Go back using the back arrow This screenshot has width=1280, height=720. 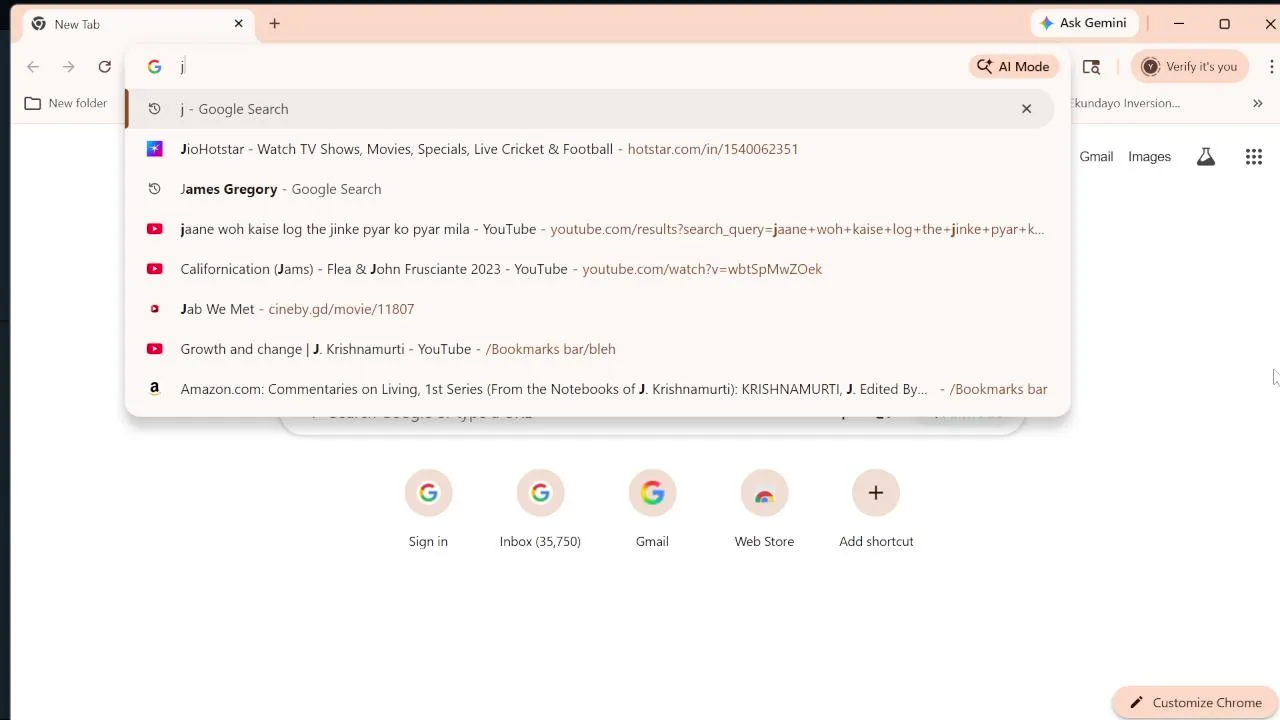click(x=33, y=67)
